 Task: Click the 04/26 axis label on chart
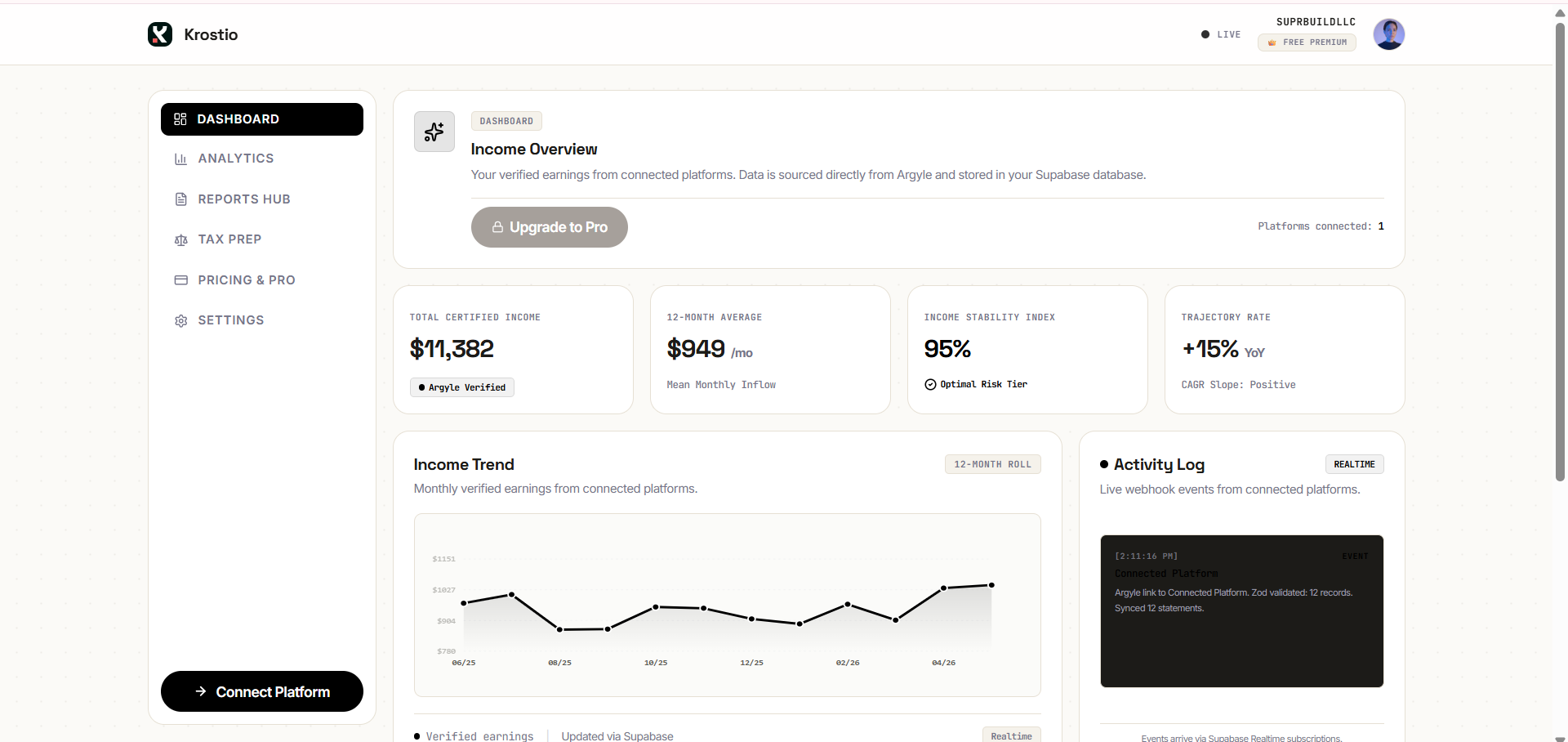click(x=943, y=663)
